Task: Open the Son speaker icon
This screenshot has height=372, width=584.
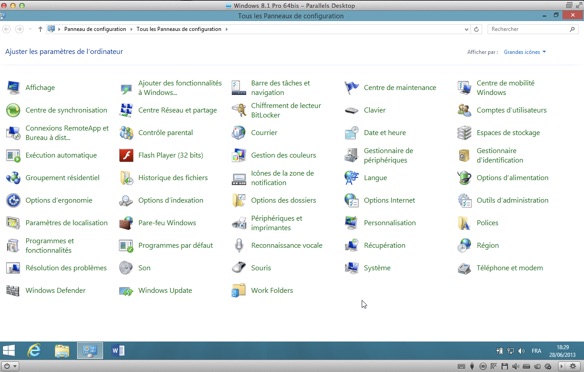Action: [126, 268]
